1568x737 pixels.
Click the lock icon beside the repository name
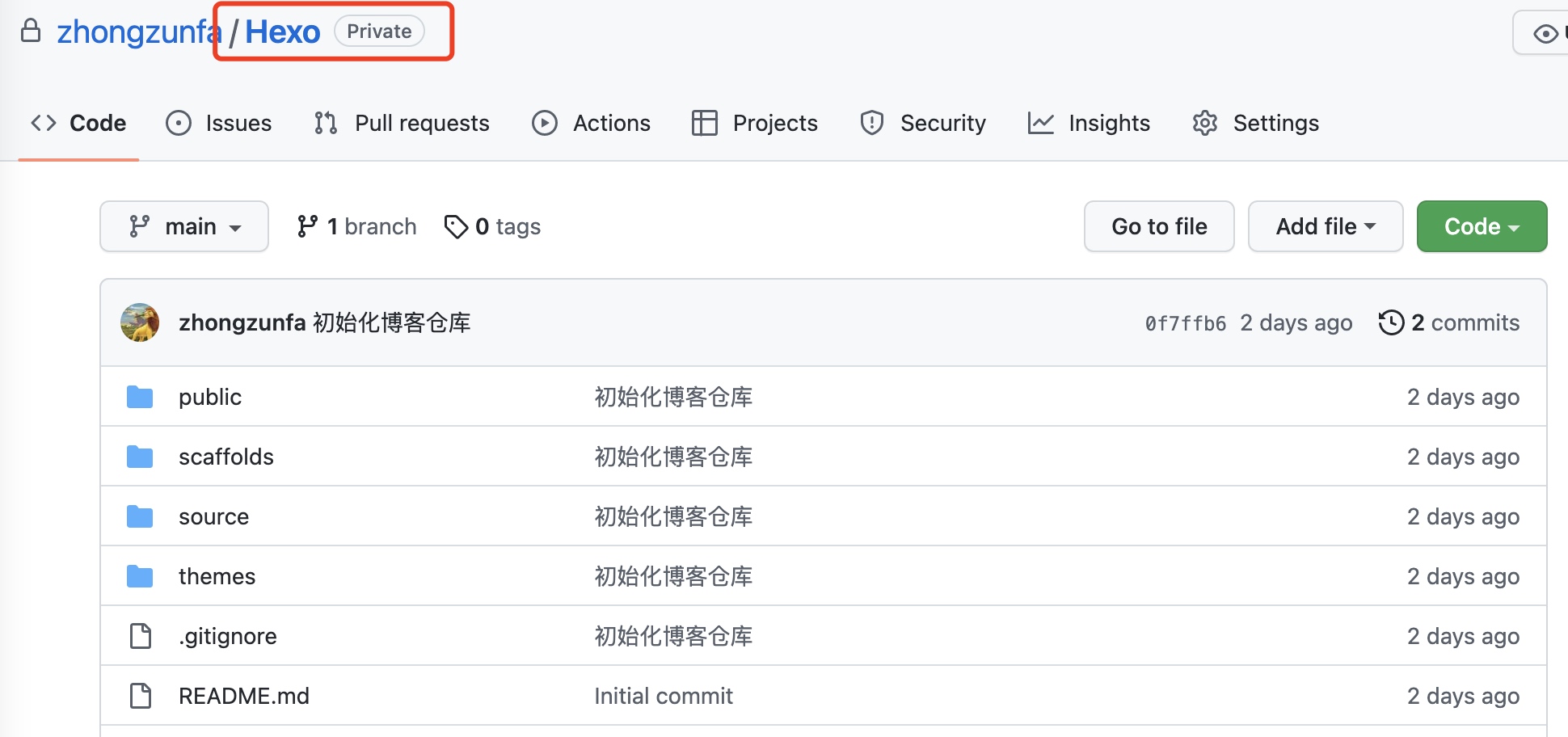pyautogui.click(x=31, y=32)
